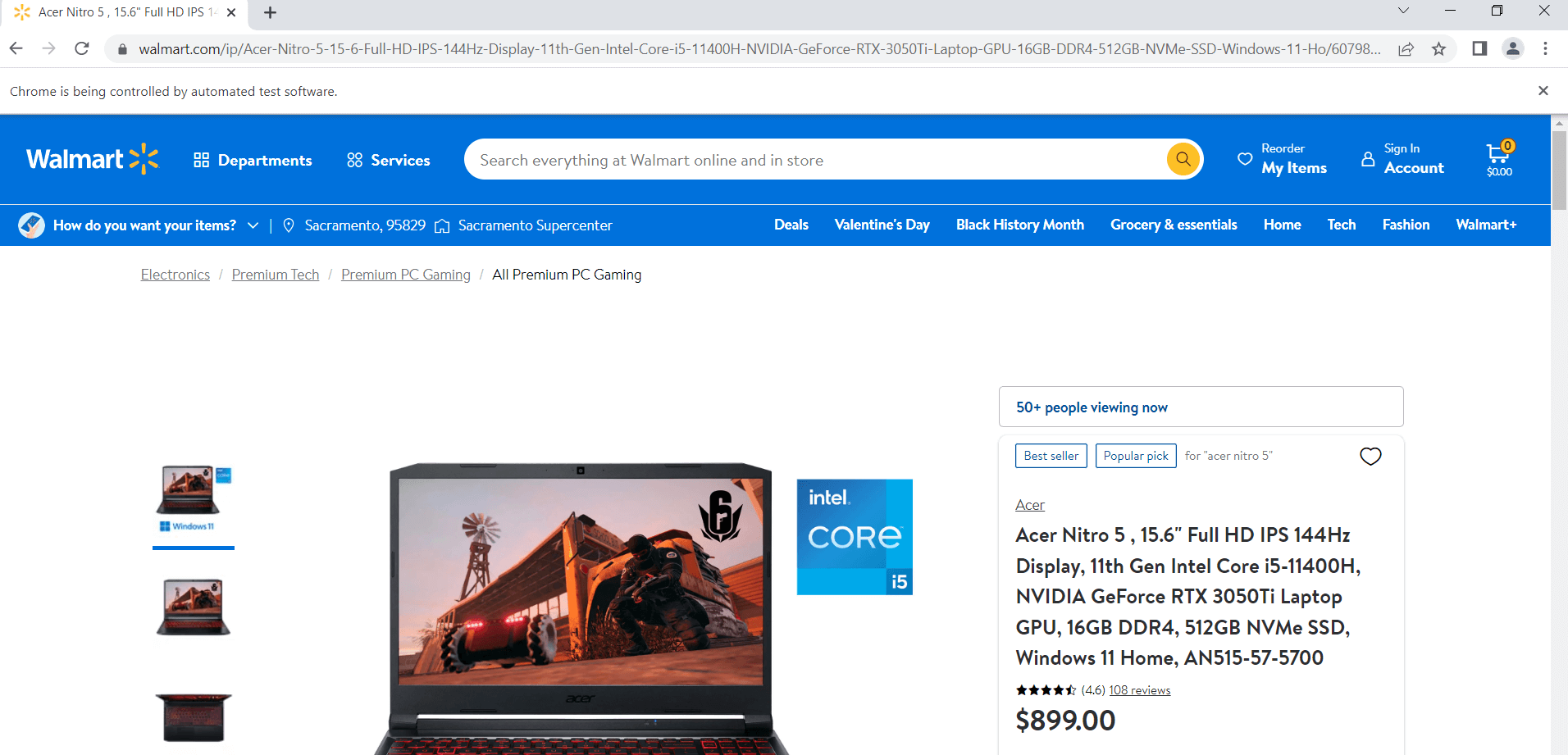Click the Premium PC Gaming breadcrumb

click(406, 275)
